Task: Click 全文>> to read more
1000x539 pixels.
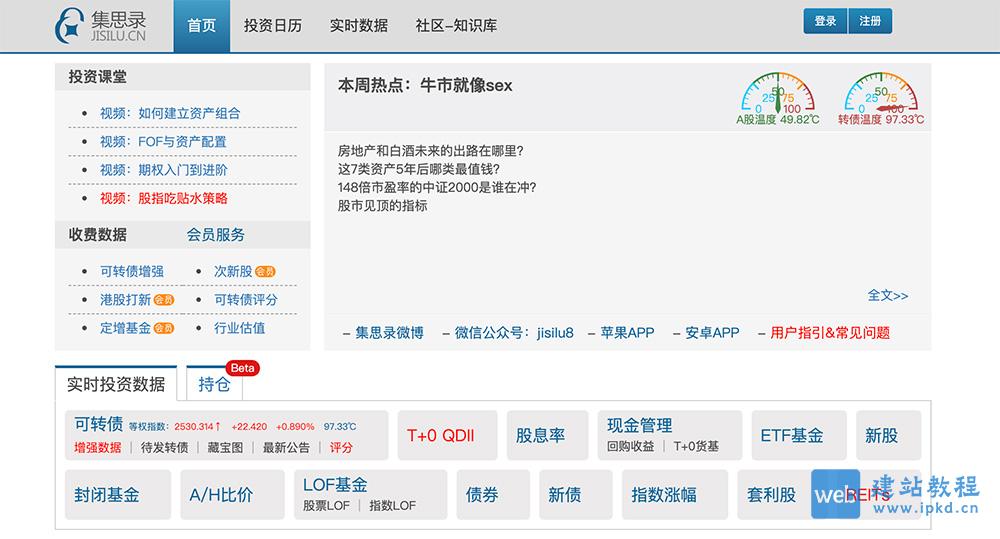Action: click(888, 295)
